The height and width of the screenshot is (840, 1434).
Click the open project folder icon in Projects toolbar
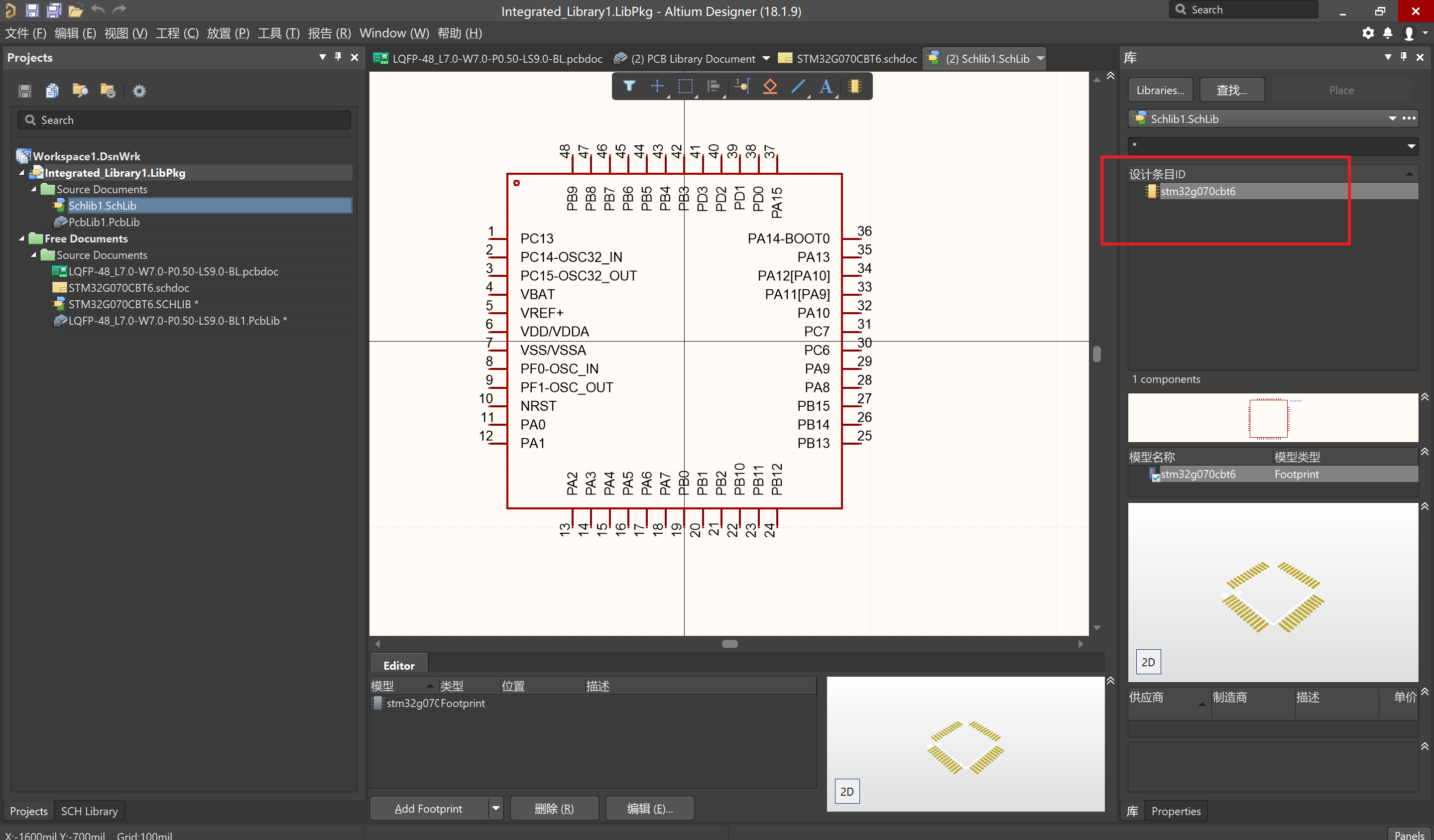click(x=80, y=91)
